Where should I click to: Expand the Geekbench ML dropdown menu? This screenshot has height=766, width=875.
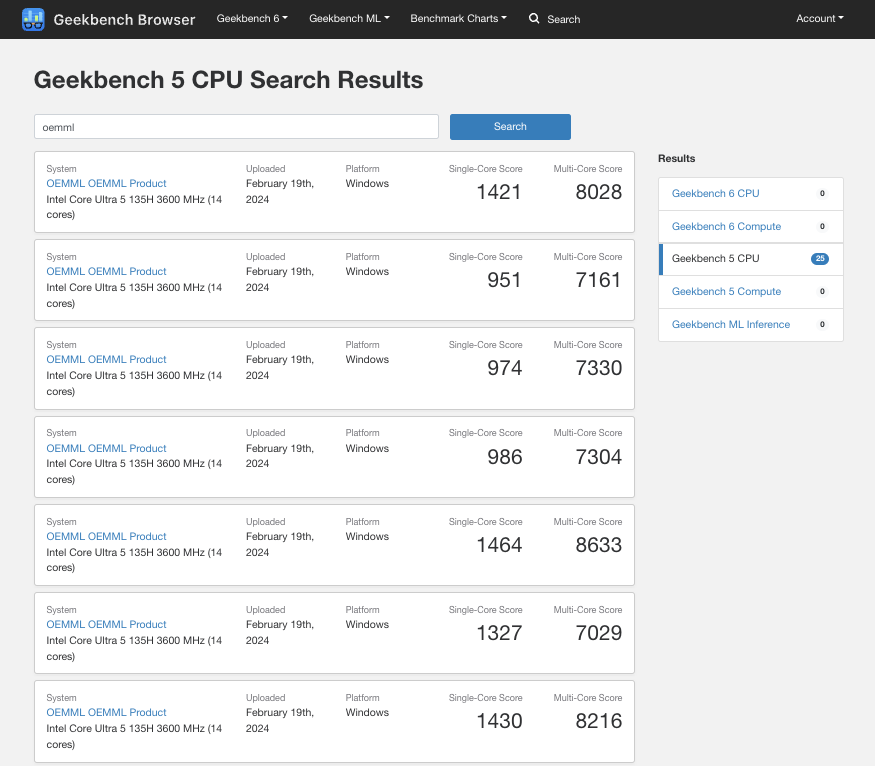(349, 18)
